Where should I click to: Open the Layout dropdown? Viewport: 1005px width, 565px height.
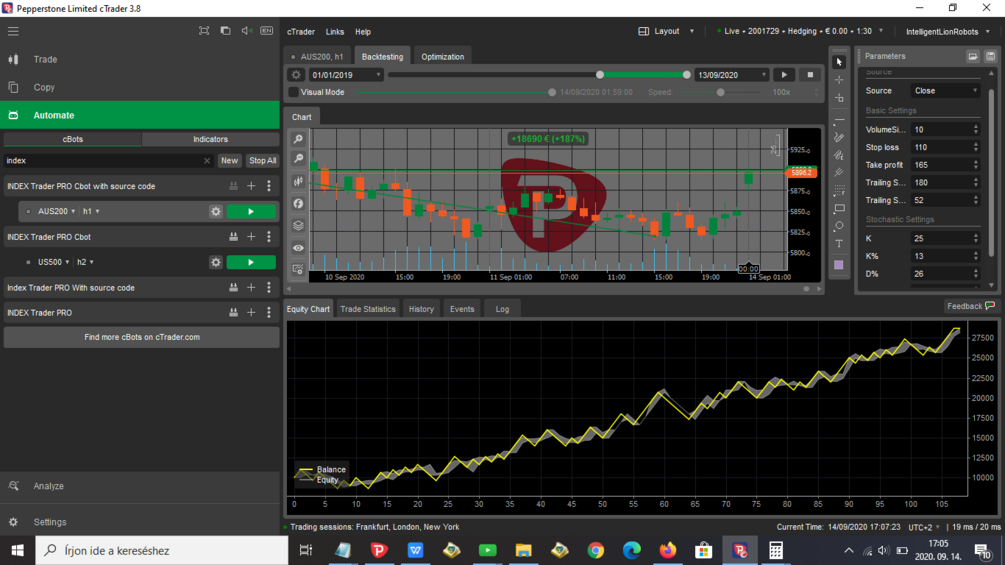667,31
